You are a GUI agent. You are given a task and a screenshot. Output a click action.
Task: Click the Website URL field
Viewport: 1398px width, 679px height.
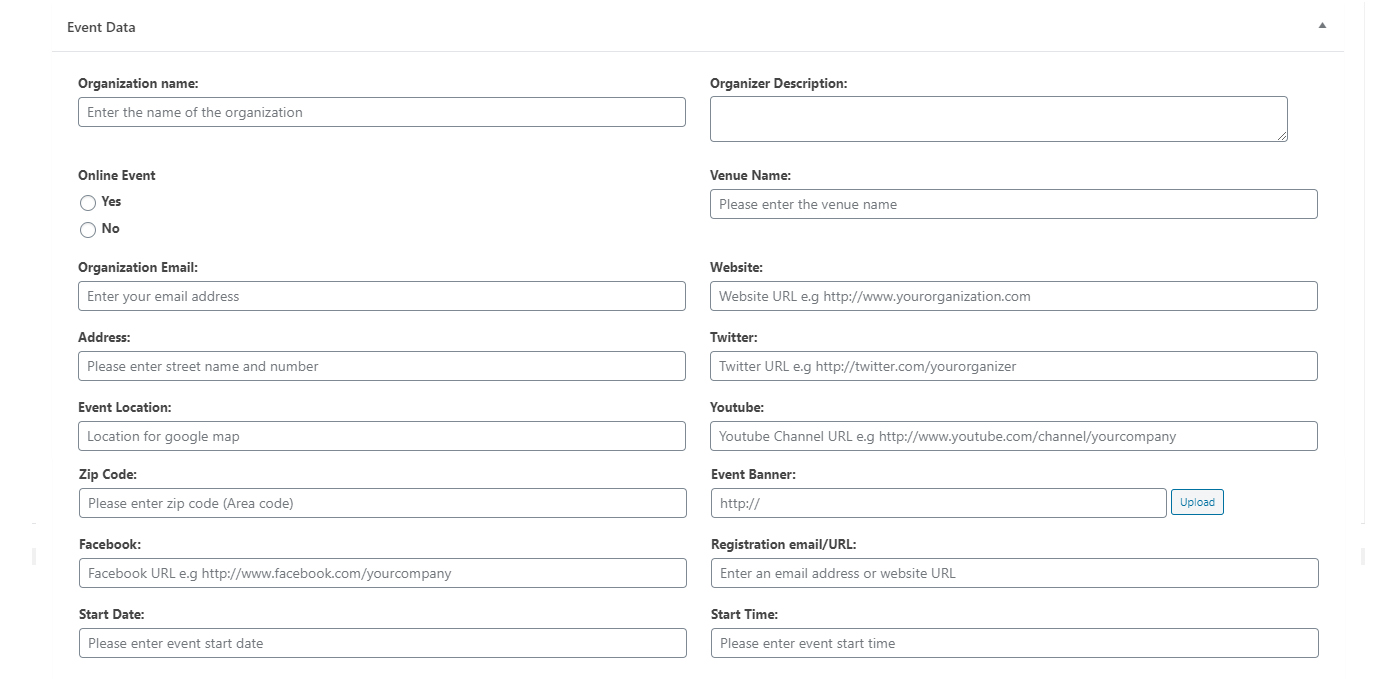(1013, 296)
